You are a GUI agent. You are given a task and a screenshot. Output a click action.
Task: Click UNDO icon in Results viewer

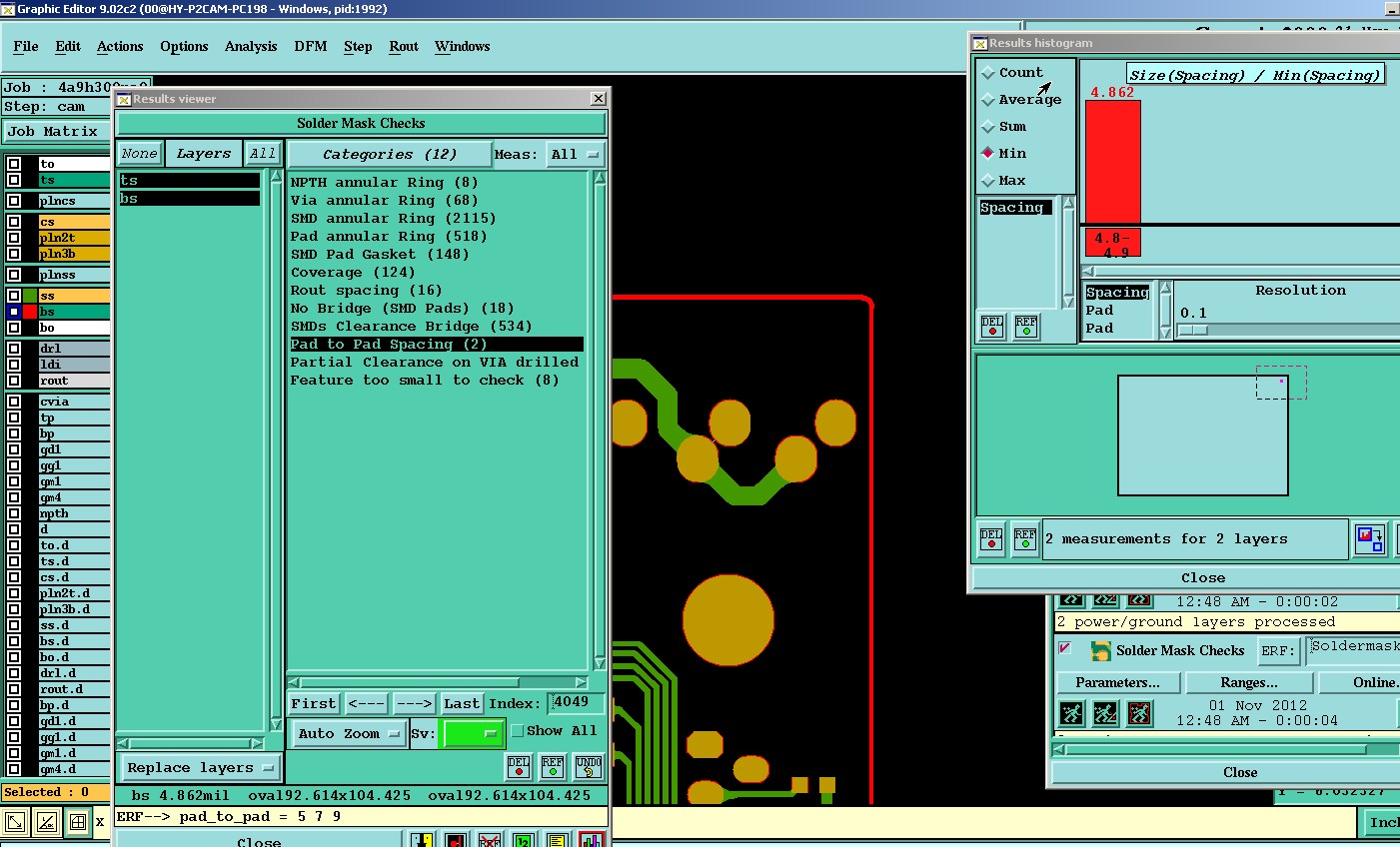tap(589, 766)
